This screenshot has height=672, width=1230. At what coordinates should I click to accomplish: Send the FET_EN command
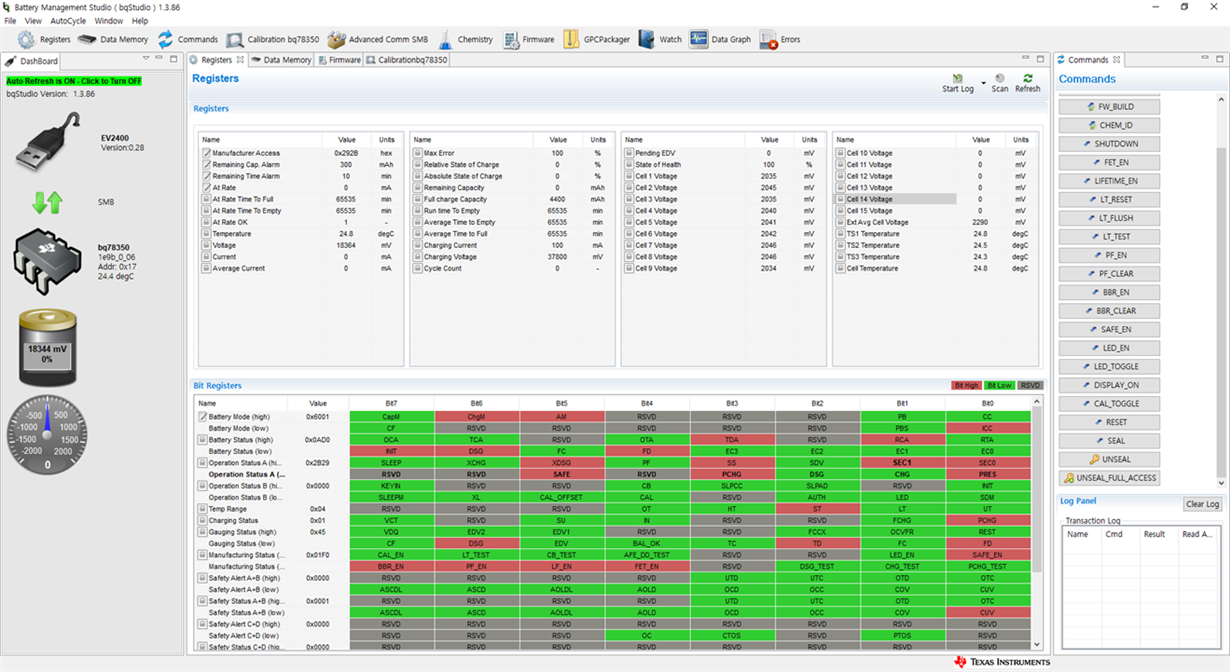click(1109, 162)
